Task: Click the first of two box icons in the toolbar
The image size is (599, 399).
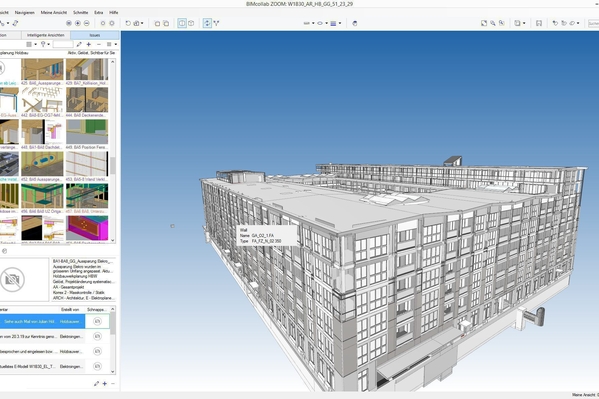Action: pyautogui.click(x=157, y=23)
